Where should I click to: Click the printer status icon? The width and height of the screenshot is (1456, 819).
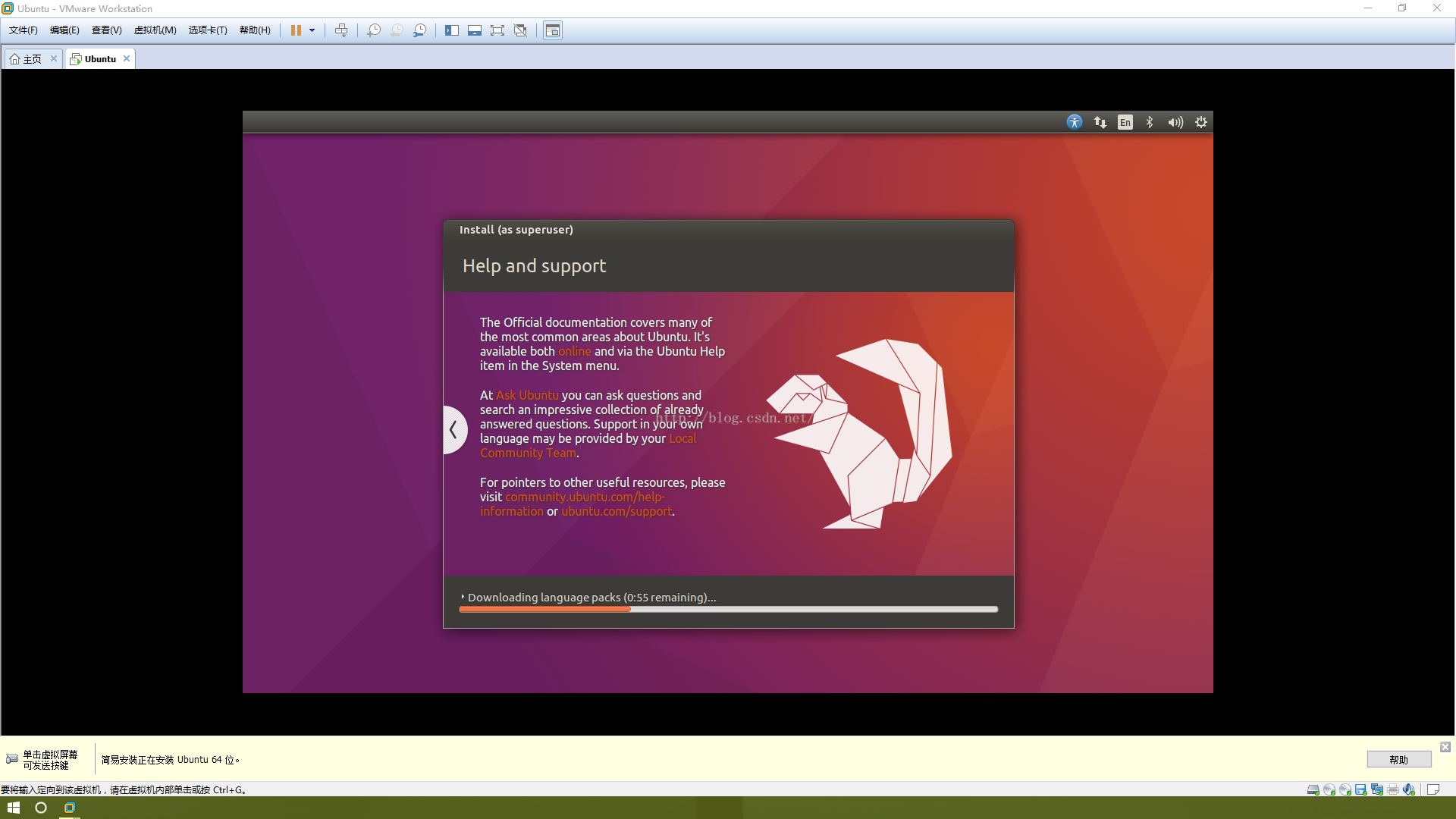[x=1392, y=789]
